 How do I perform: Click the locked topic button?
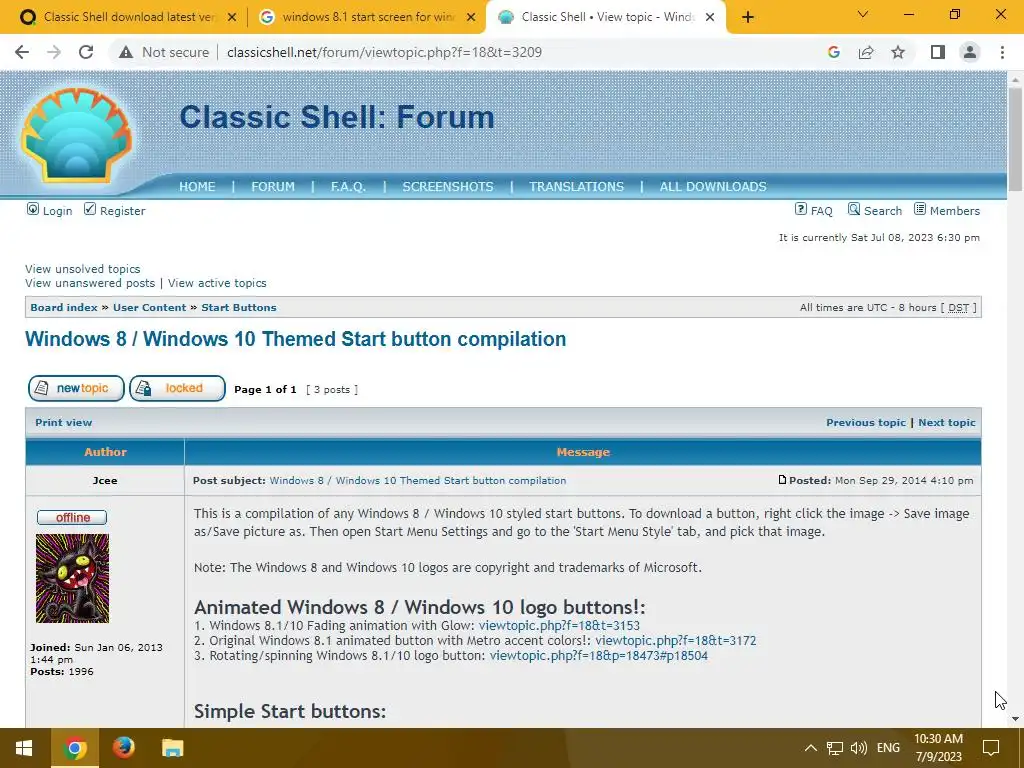tap(178, 389)
